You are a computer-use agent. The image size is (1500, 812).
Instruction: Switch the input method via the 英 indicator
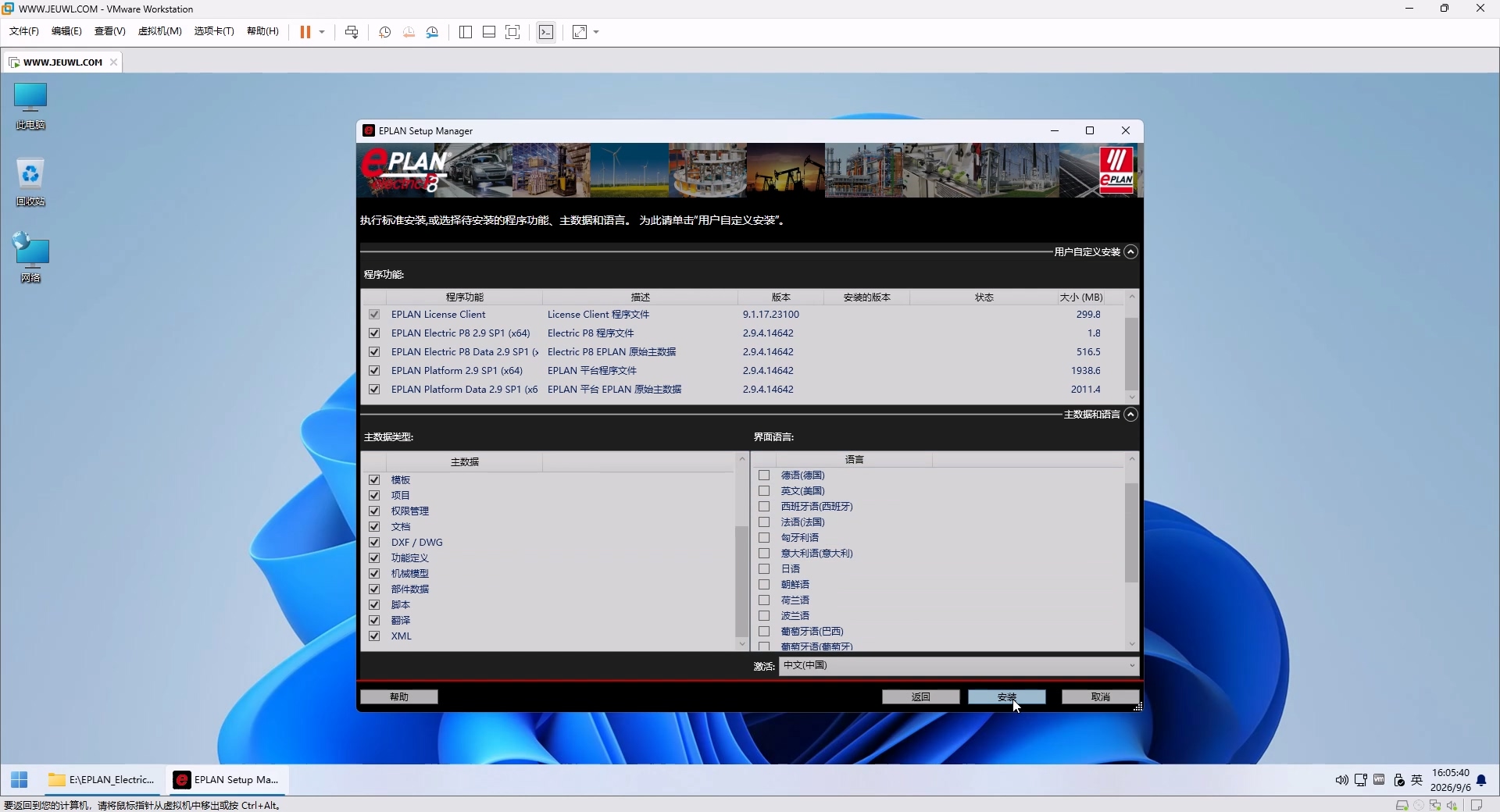click(1417, 780)
